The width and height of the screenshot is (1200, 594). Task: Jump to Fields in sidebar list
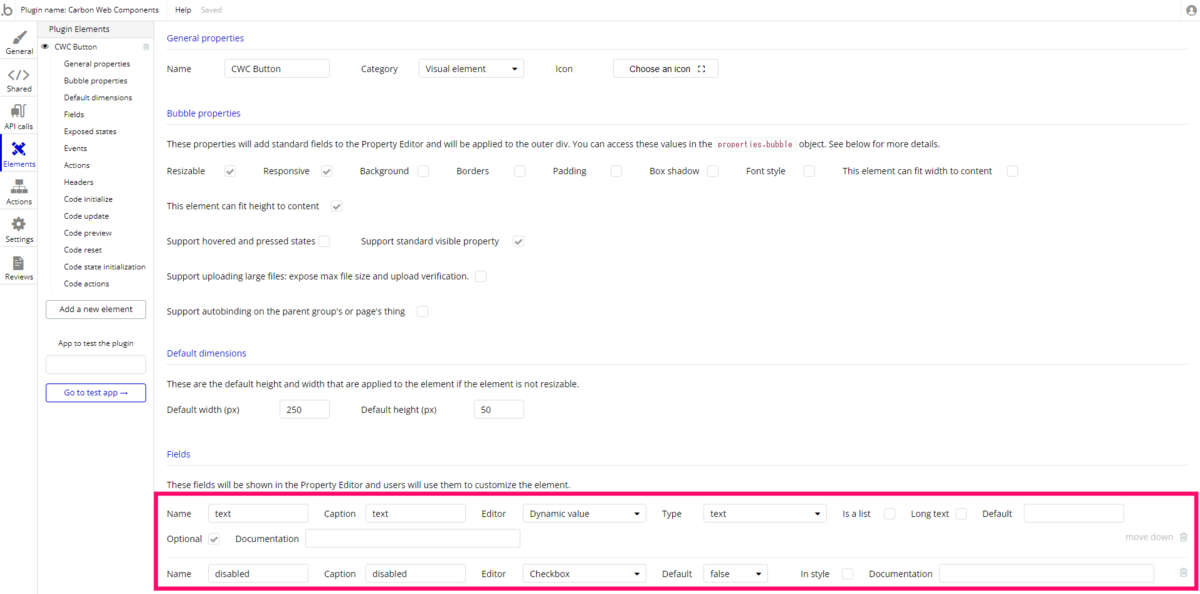point(74,114)
